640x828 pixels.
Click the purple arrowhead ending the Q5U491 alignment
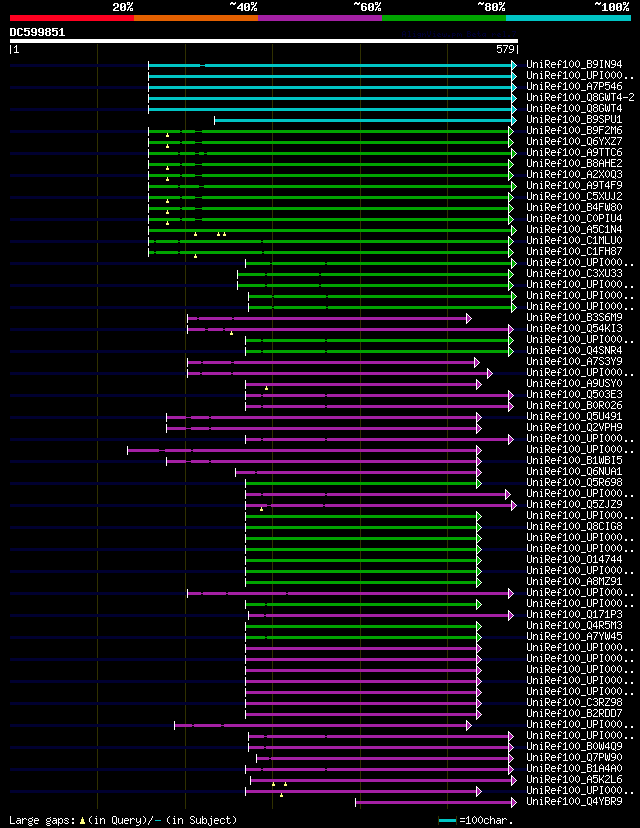pyautogui.click(x=479, y=417)
